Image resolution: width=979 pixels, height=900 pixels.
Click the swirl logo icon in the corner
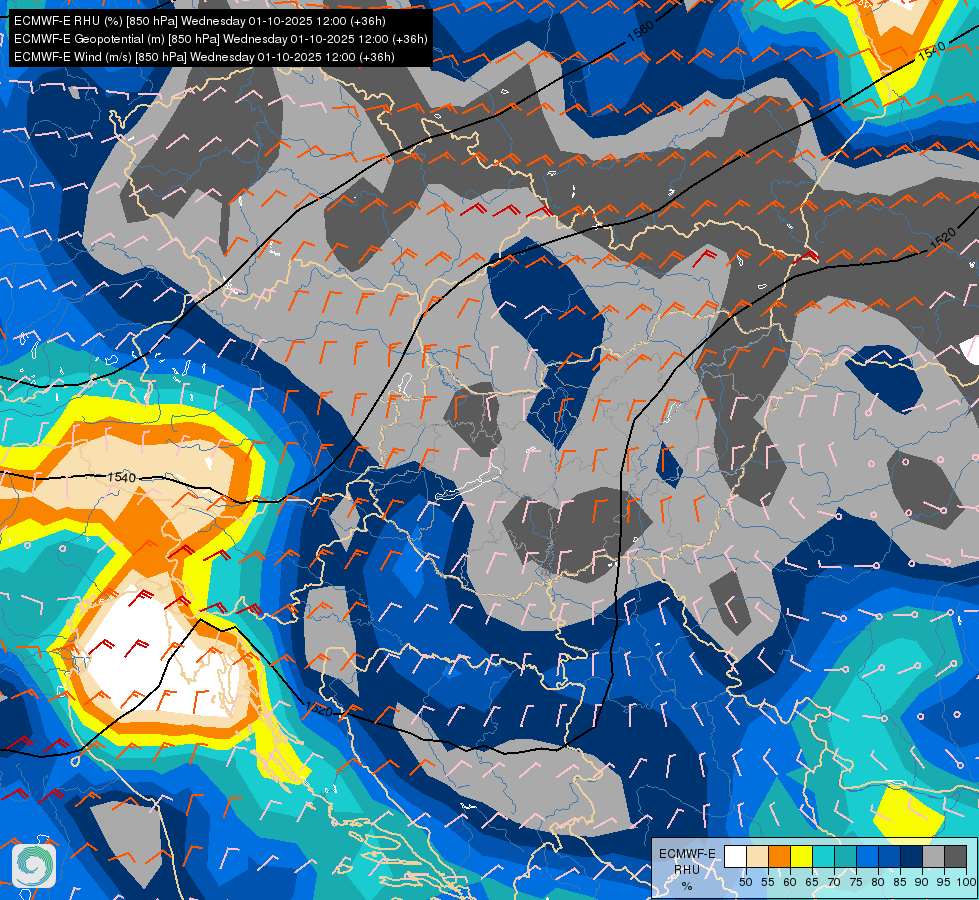coord(34,866)
